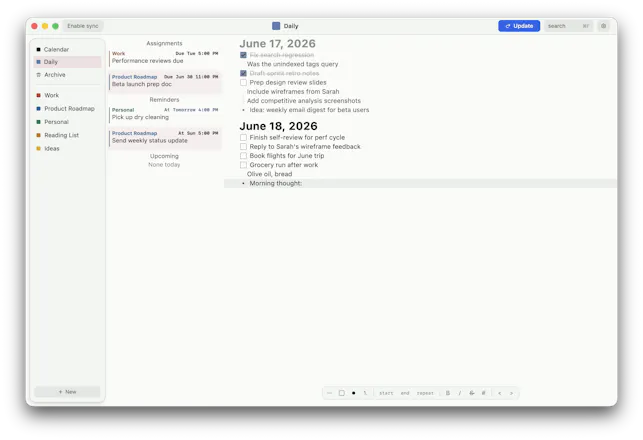Open Performance reviews due assignment
This screenshot has height=440, width=643.
pyautogui.click(x=165, y=57)
